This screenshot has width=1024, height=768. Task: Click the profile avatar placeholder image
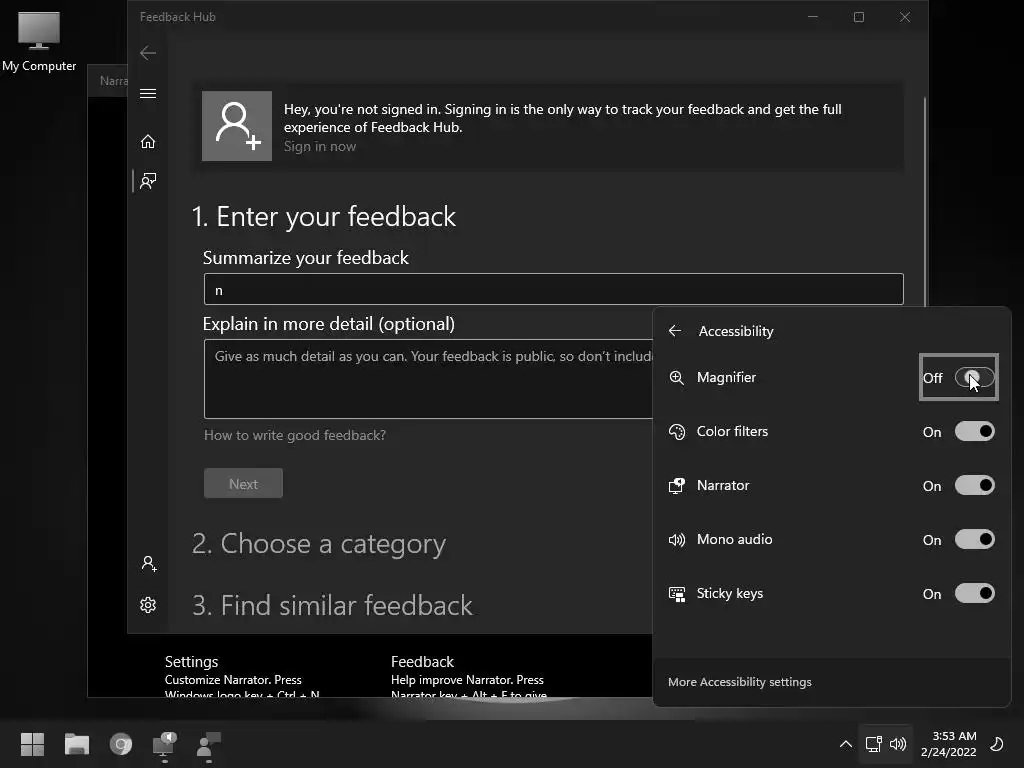pyautogui.click(x=237, y=126)
